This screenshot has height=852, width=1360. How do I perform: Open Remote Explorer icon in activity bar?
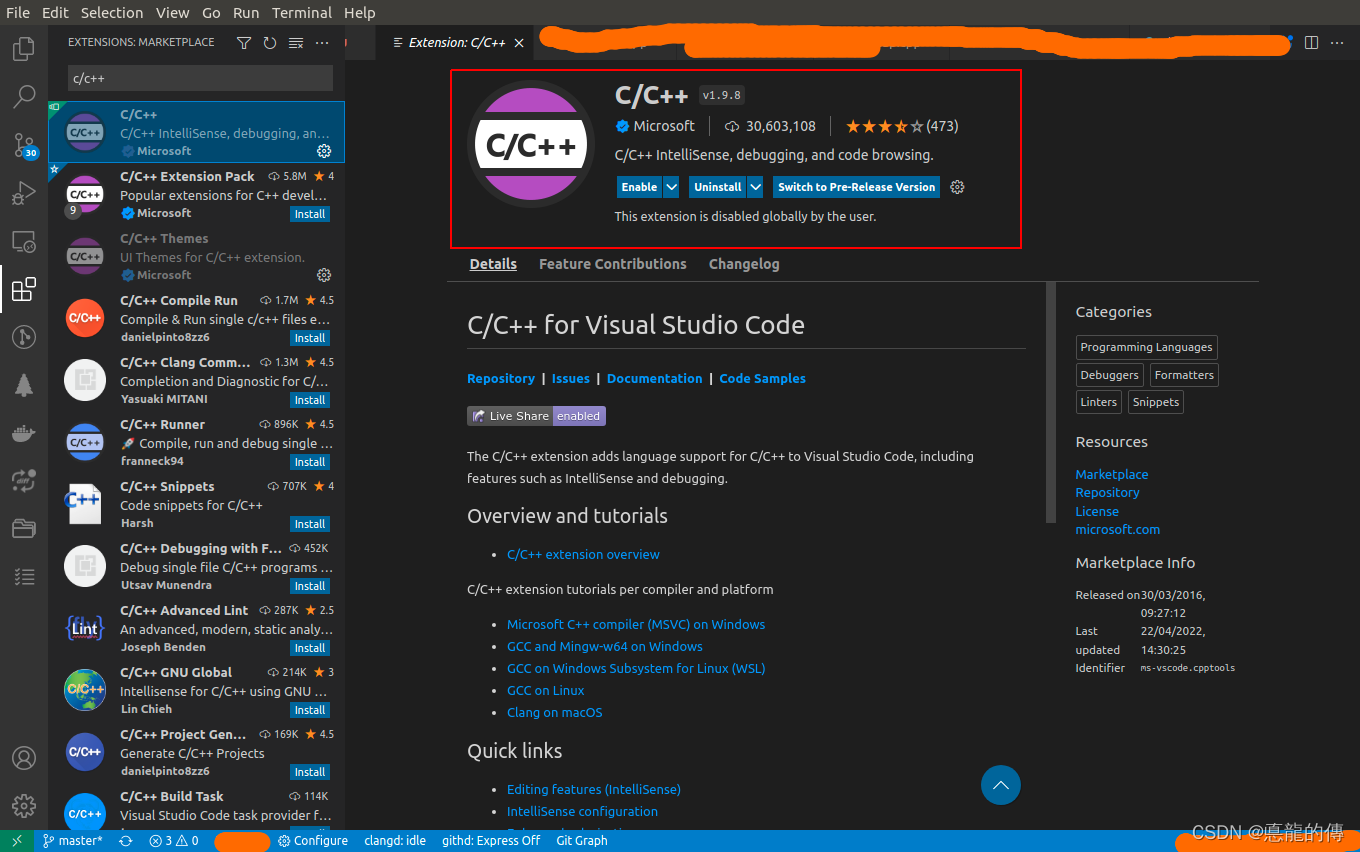[x=24, y=241]
